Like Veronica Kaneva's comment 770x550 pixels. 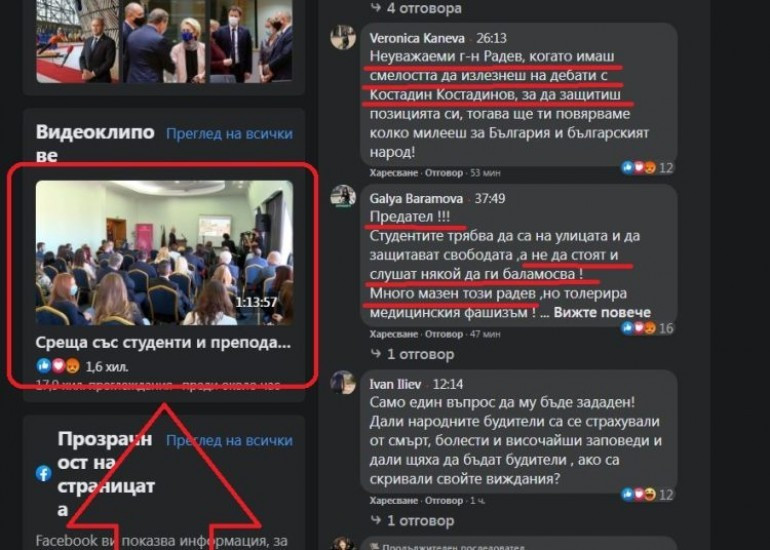click(394, 173)
